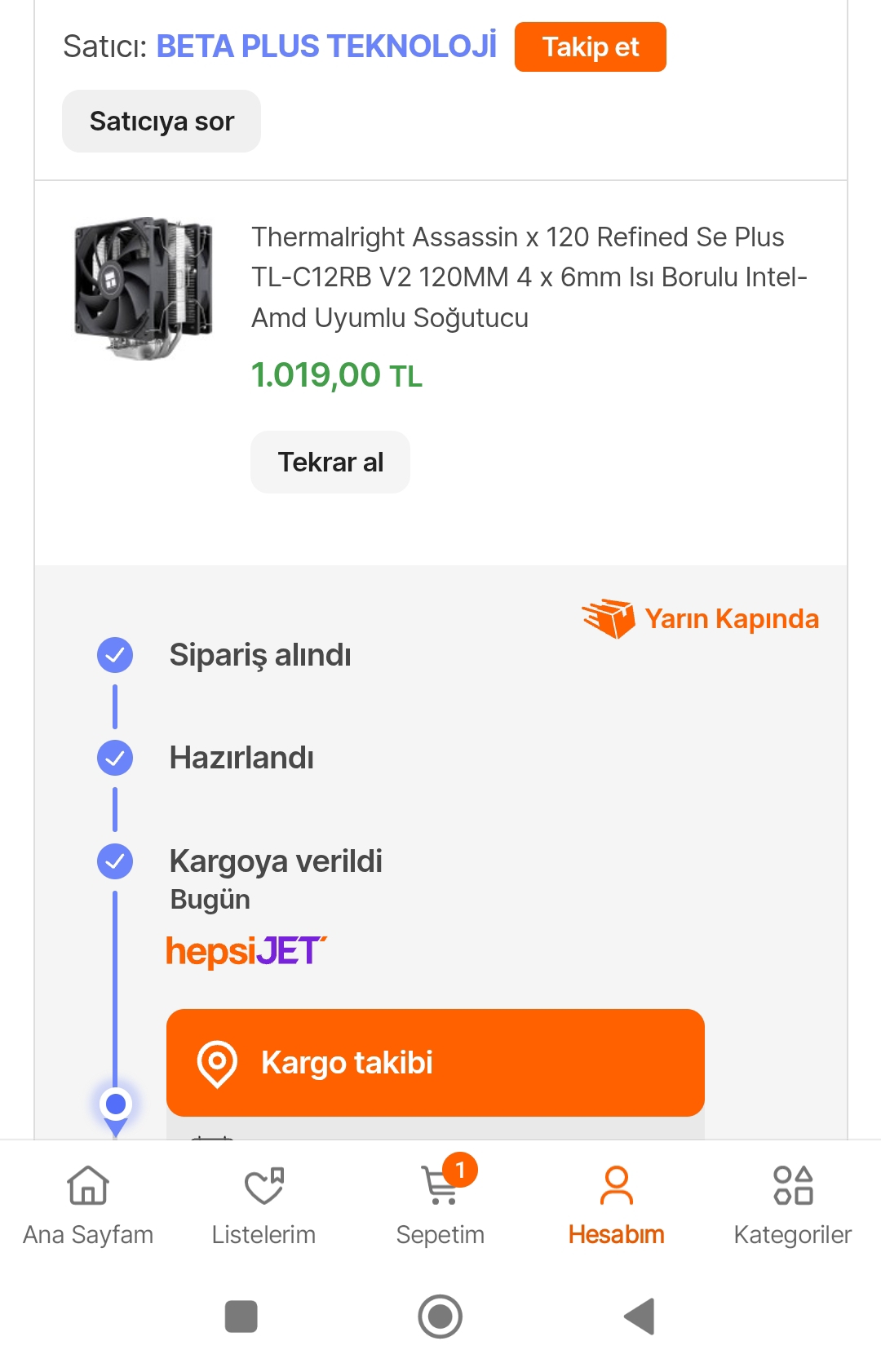The width and height of the screenshot is (881, 1372).
Task: Tap the Hazırlandı checkmark step
Action: (x=115, y=758)
